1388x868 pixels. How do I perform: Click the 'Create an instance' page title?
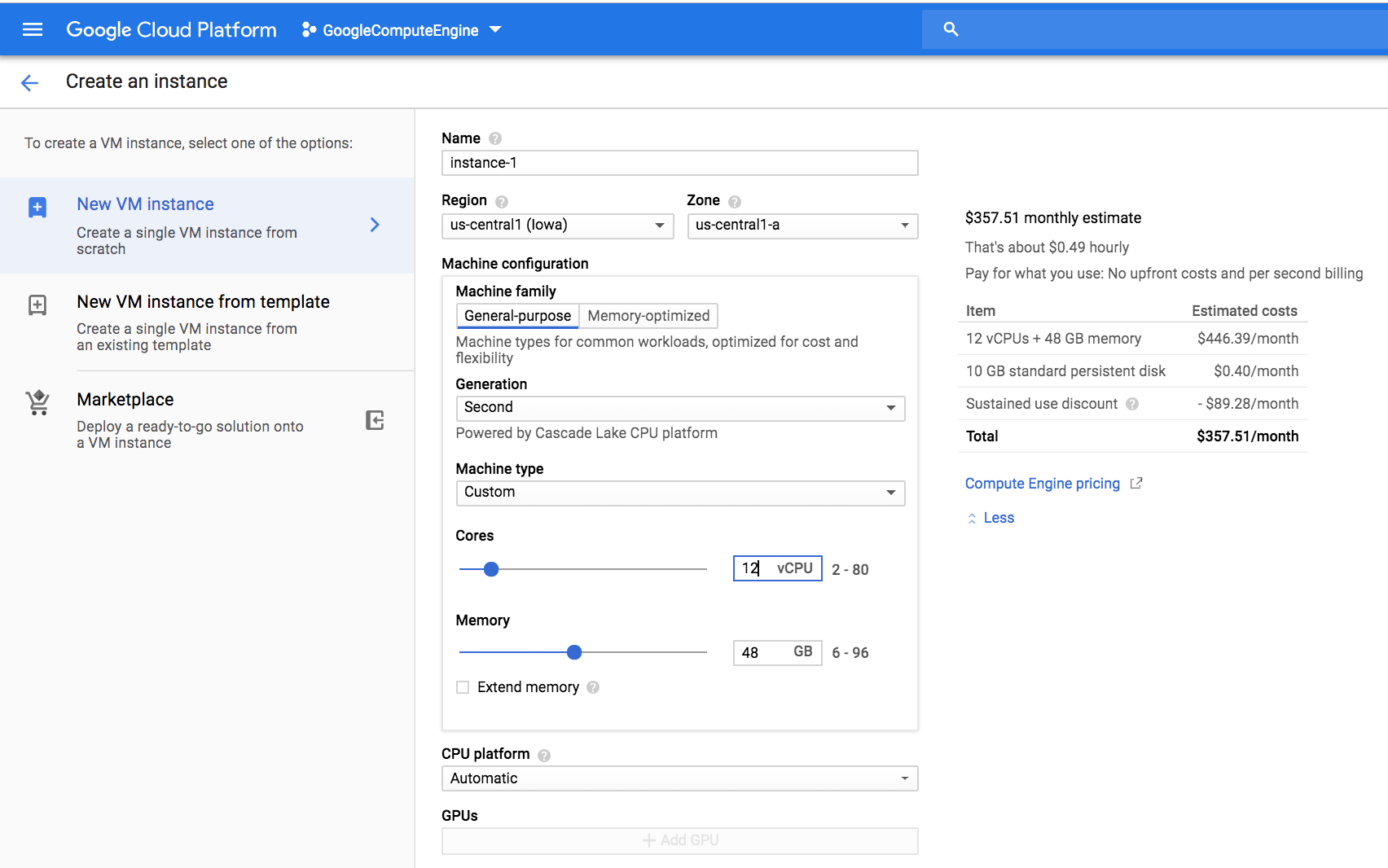(147, 81)
